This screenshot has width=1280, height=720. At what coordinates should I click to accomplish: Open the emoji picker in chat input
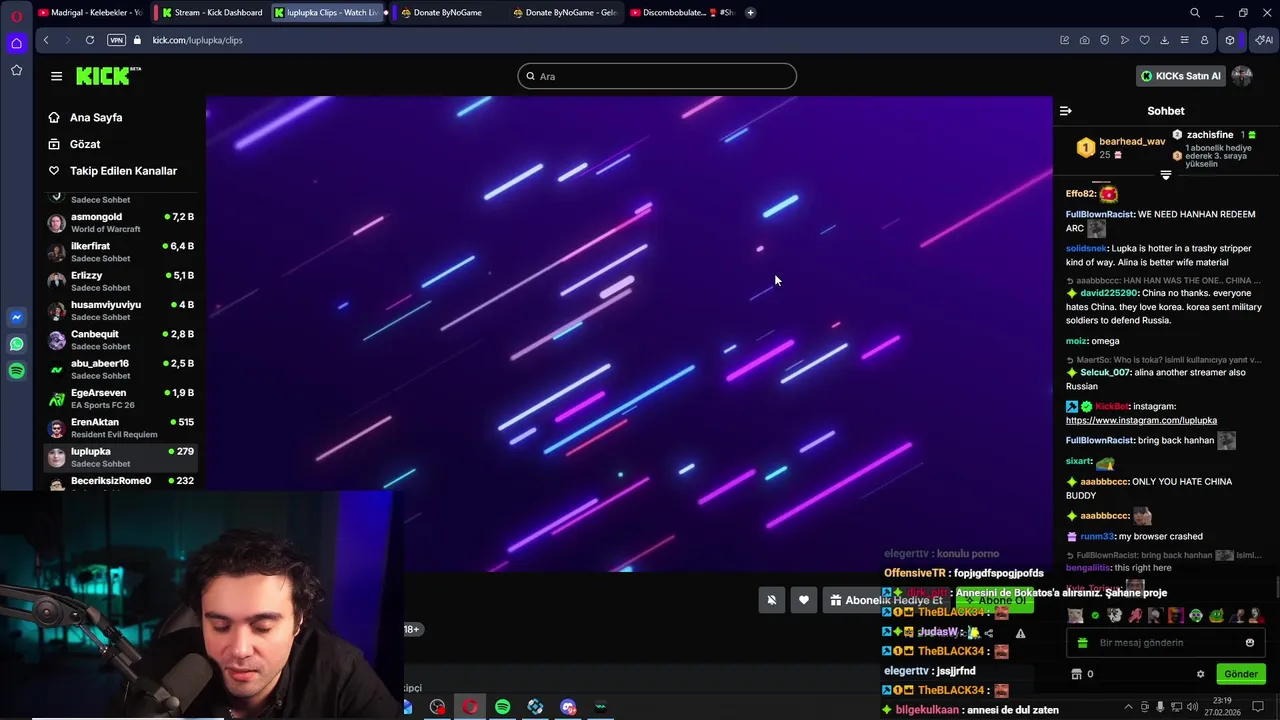(1250, 643)
